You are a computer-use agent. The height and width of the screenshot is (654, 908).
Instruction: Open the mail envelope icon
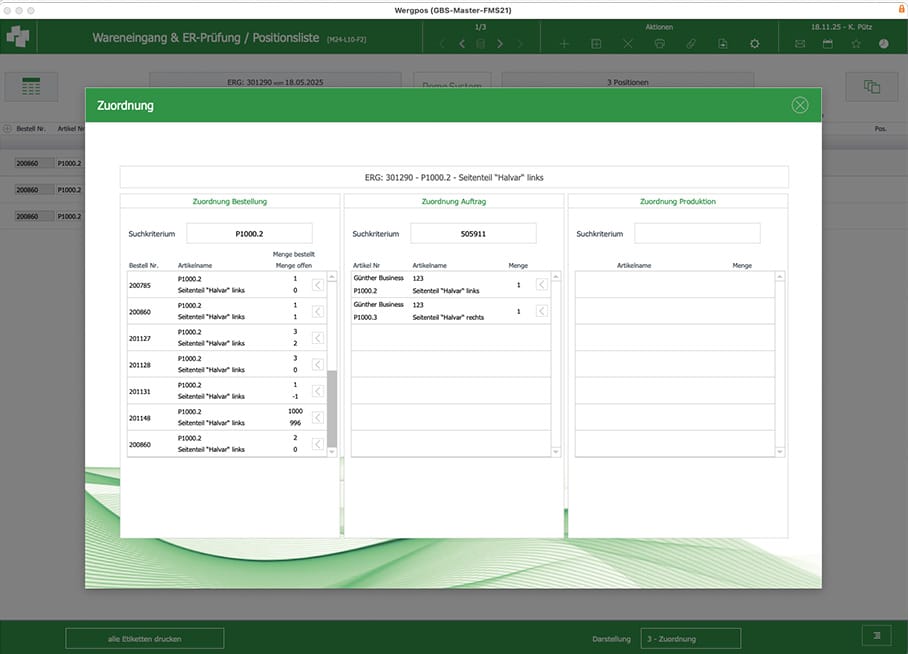point(799,44)
